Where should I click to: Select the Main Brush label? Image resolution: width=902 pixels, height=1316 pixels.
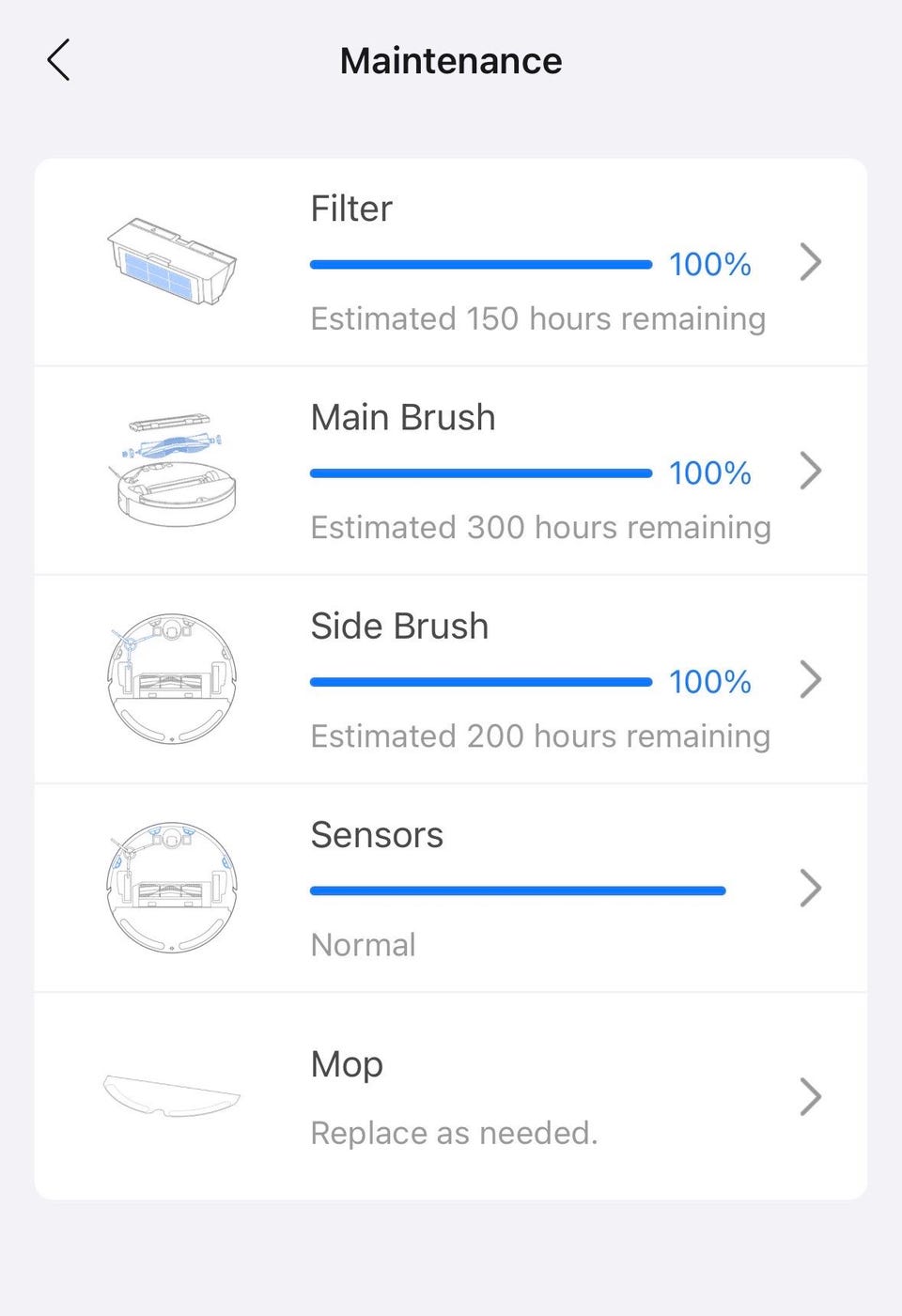coord(403,417)
